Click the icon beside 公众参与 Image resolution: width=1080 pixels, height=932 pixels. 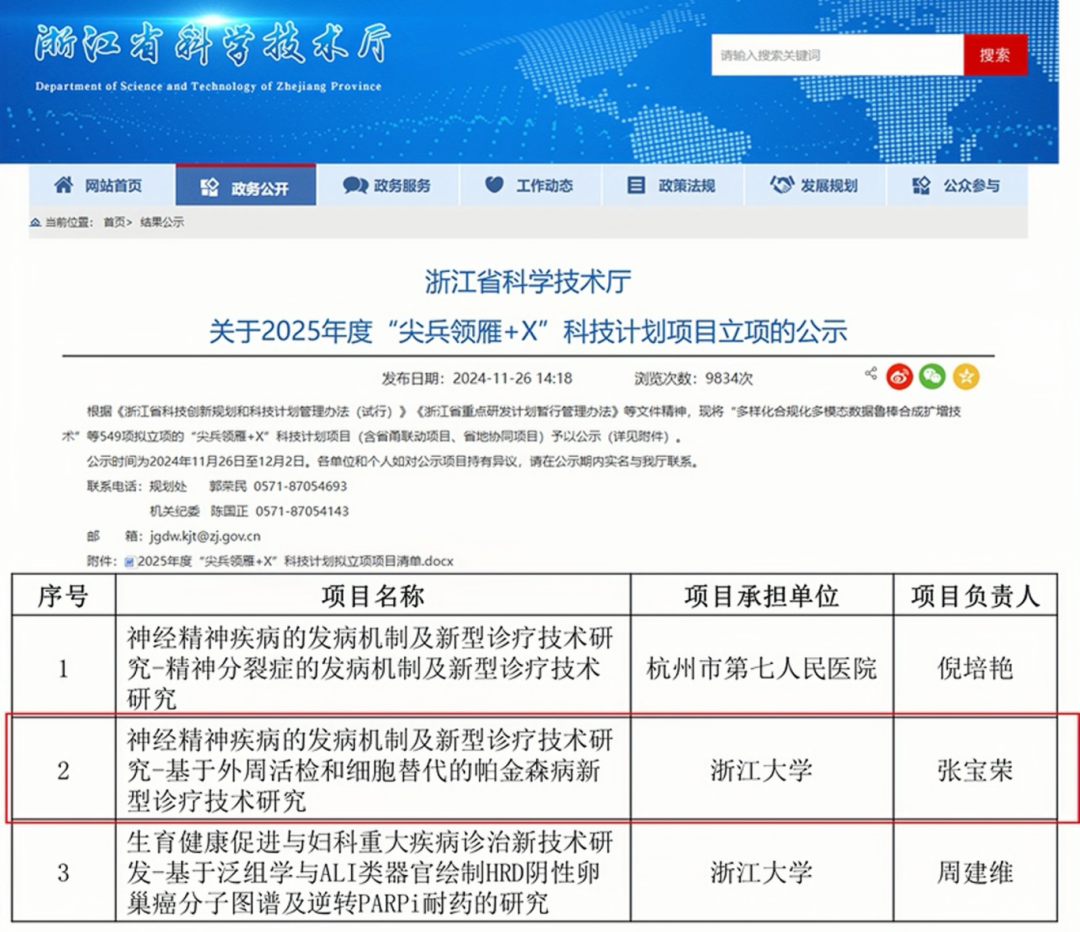click(x=921, y=185)
